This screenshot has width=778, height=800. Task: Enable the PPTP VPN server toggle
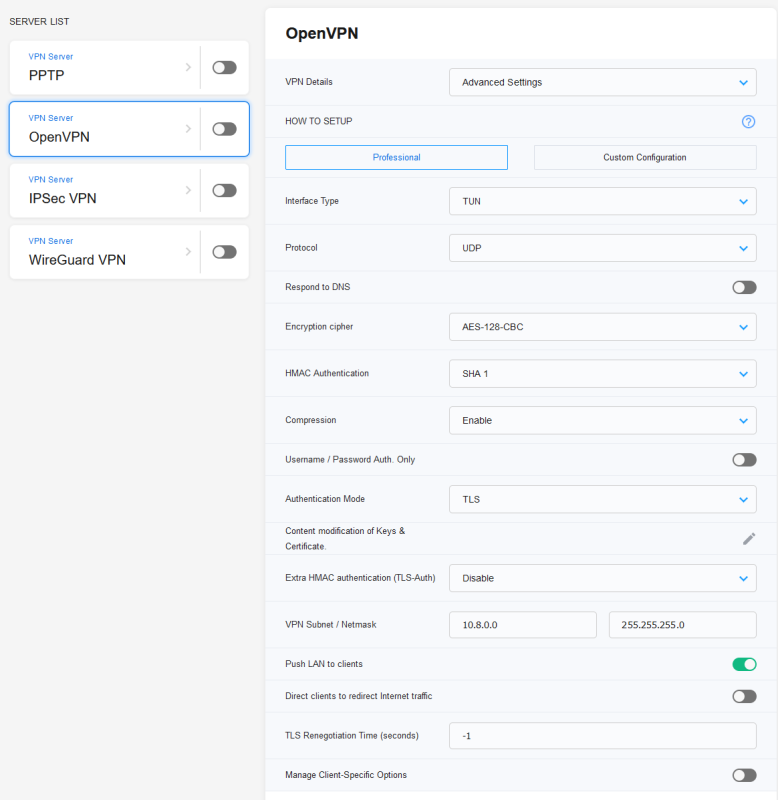224,67
